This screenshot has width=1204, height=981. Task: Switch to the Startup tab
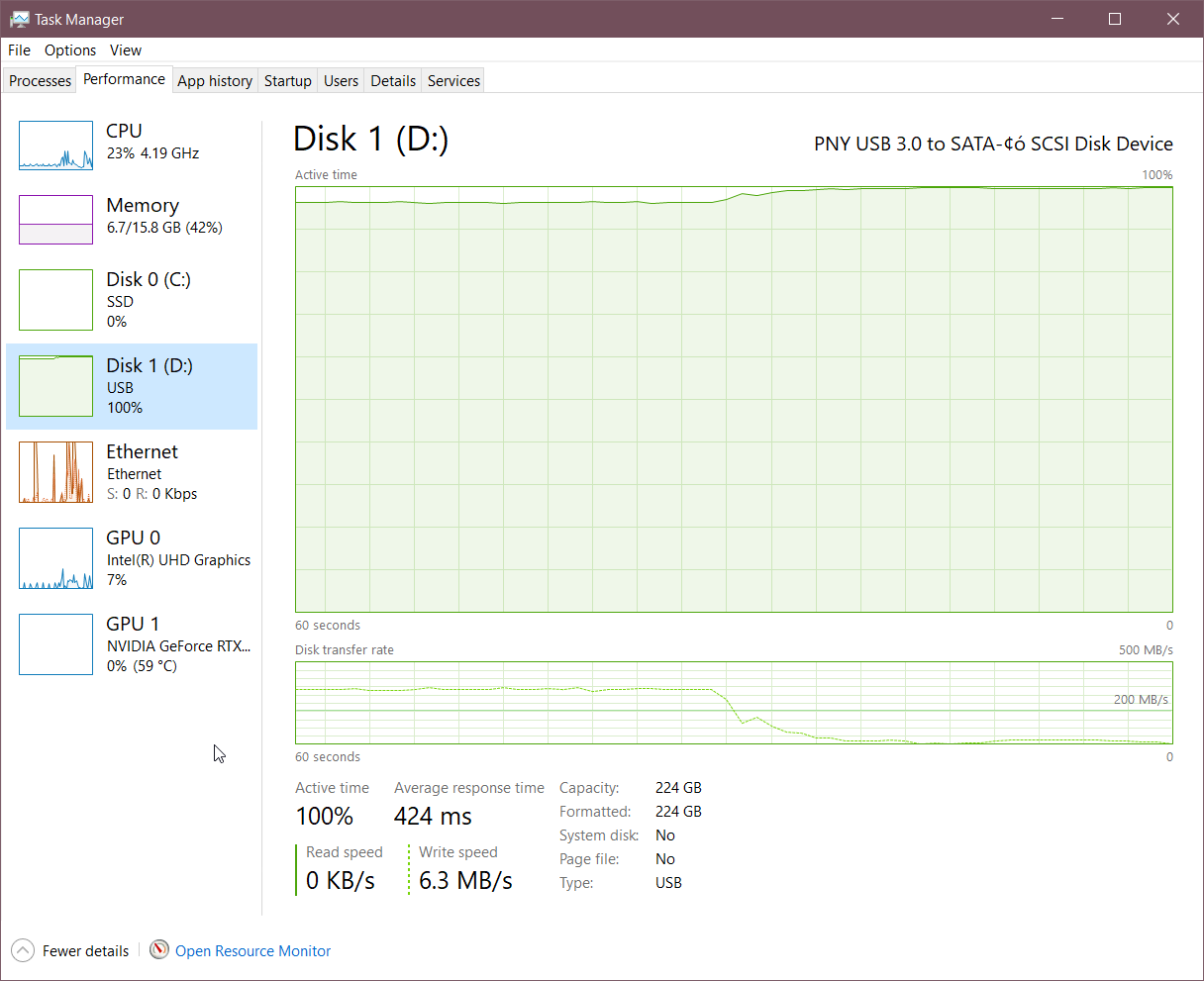point(288,81)
